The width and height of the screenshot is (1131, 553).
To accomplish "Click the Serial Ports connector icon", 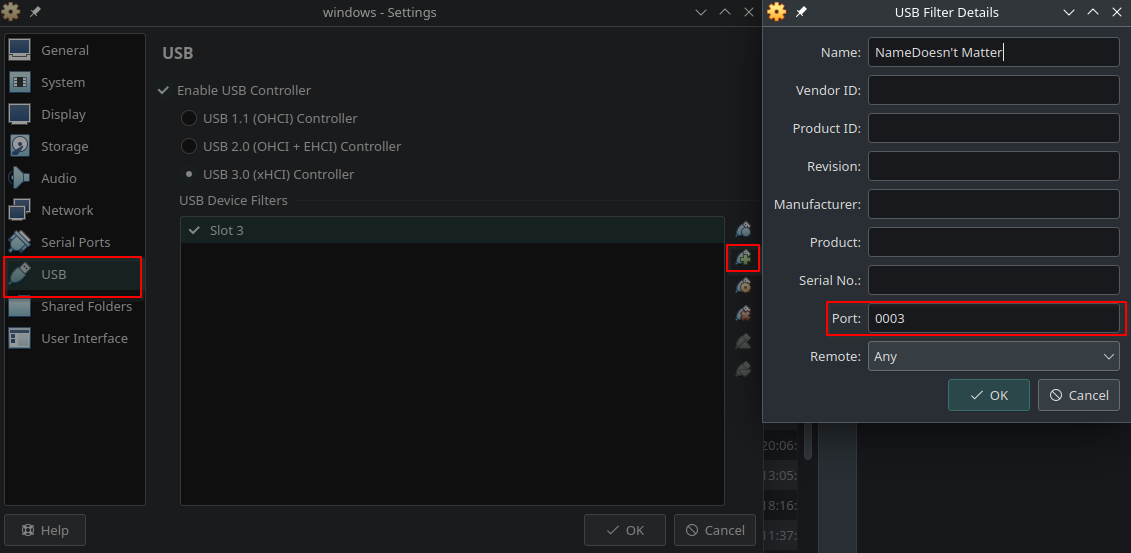I will (x=19, y=242).
